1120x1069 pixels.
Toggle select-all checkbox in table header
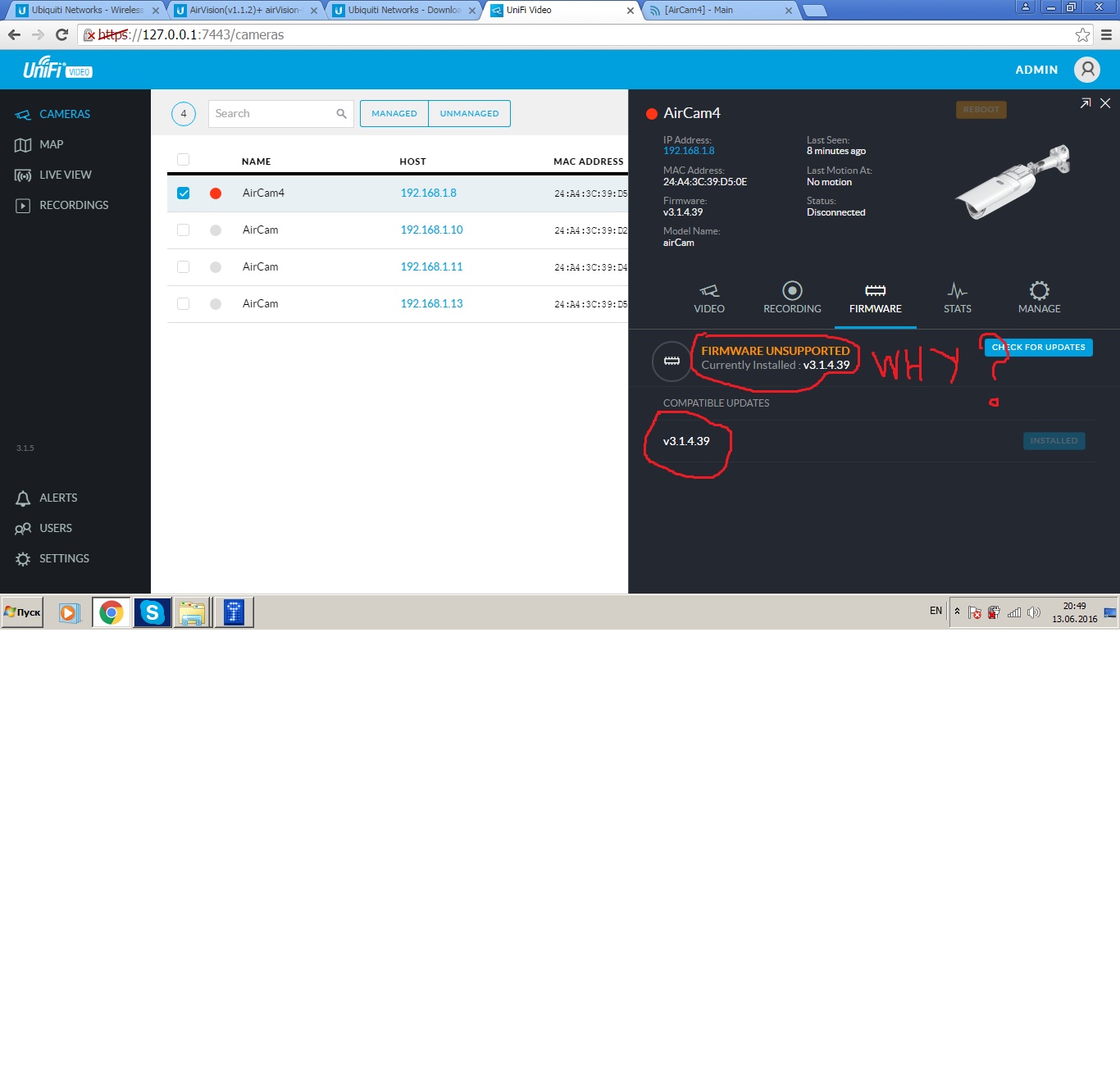(x=183, y=160)
